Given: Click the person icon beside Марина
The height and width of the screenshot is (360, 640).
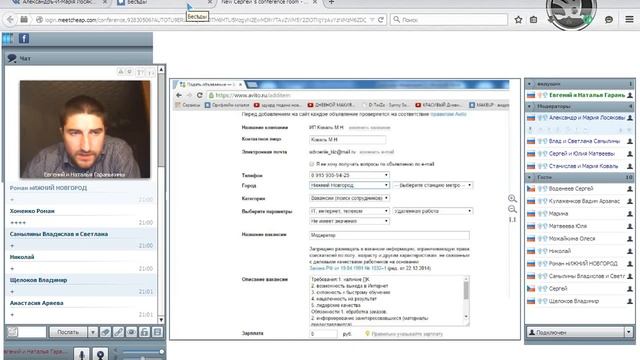Looking at the screenshot, I should coord(630,214).
